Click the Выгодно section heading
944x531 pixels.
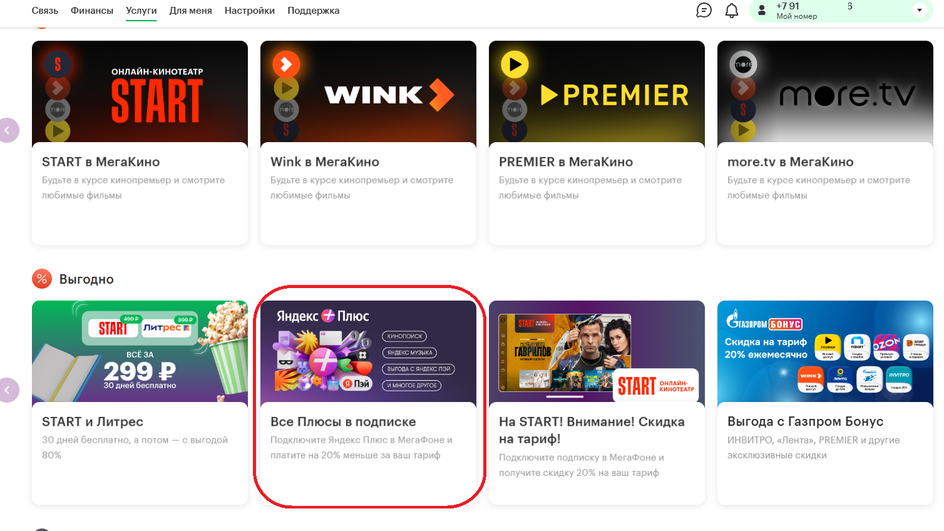click(x=86, y=279)
